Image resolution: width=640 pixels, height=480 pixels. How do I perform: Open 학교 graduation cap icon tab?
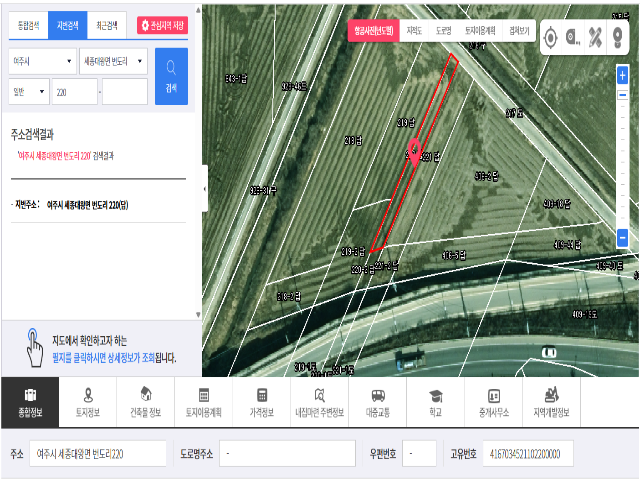point(436,402)
